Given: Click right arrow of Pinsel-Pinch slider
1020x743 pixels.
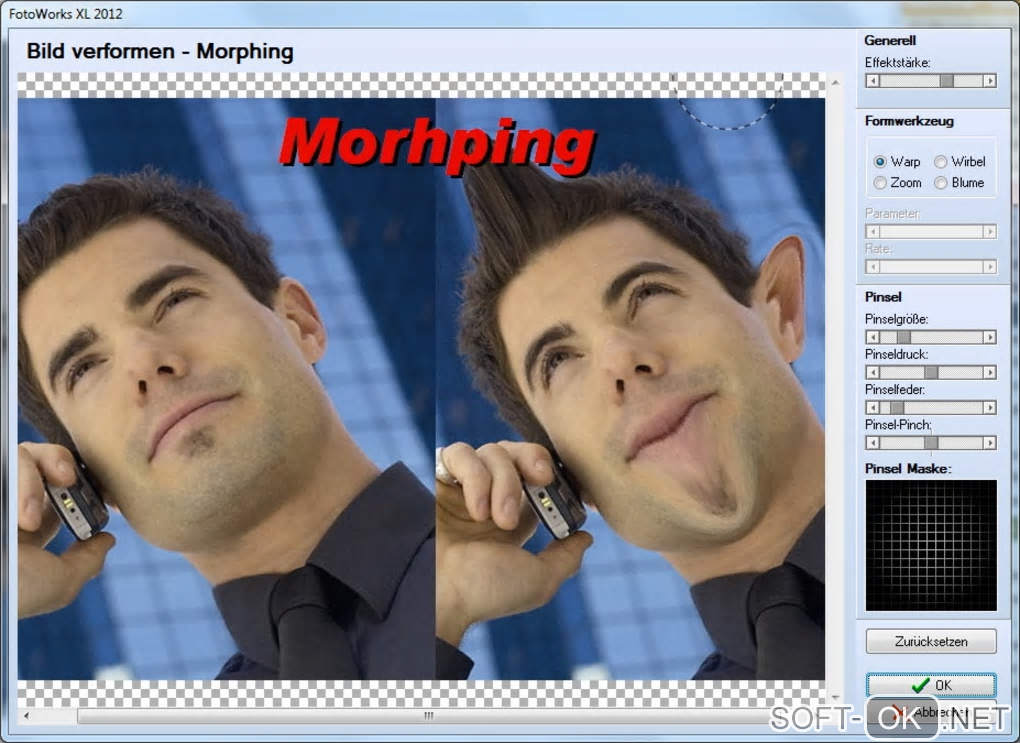Looking at the screenshot, I should 989,442.
